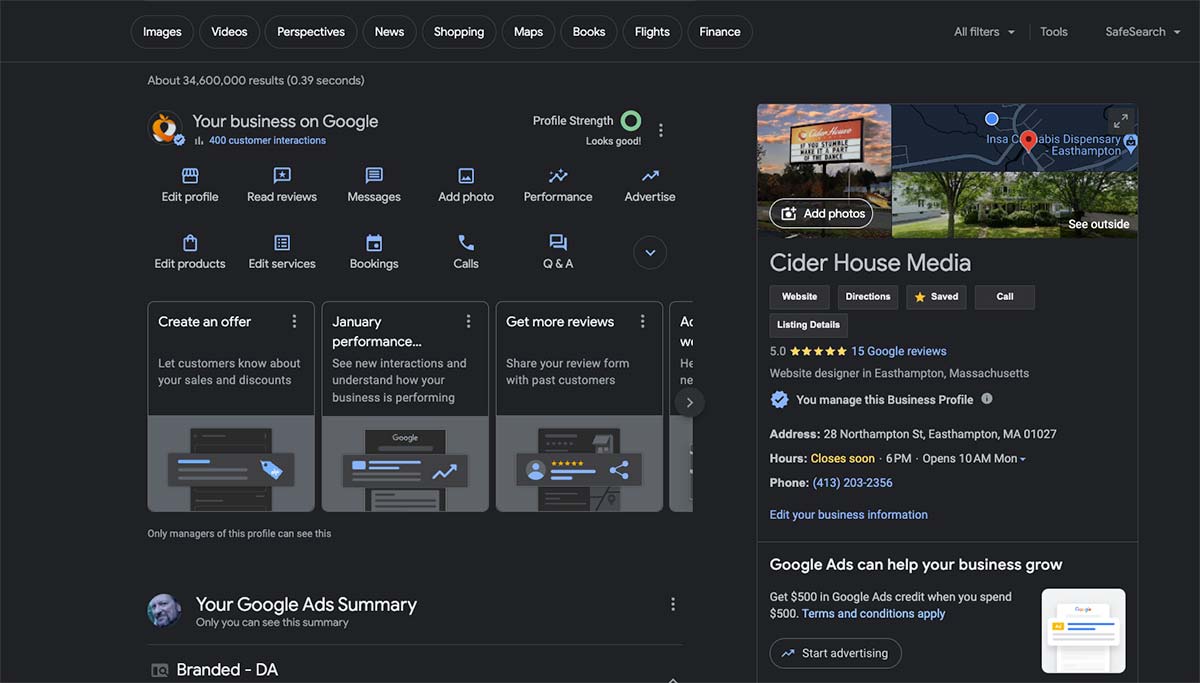
Task: Open the All filters dropdown
Action: (984, 32)
